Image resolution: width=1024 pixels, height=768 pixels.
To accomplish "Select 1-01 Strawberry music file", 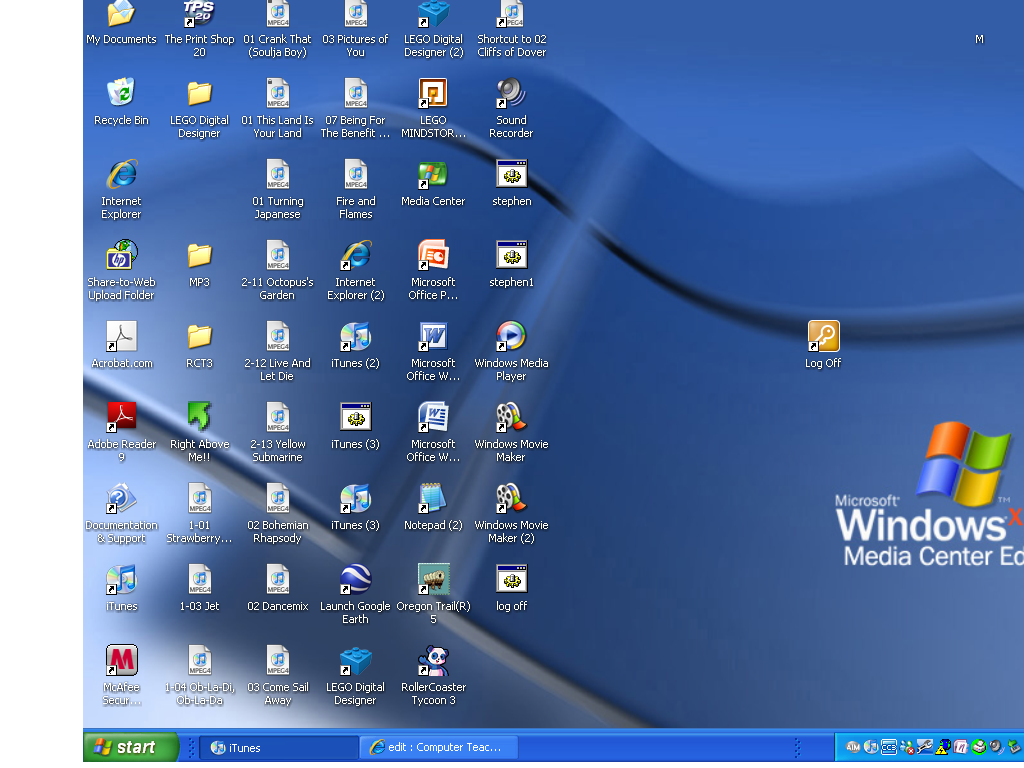I will click(199, 513).
